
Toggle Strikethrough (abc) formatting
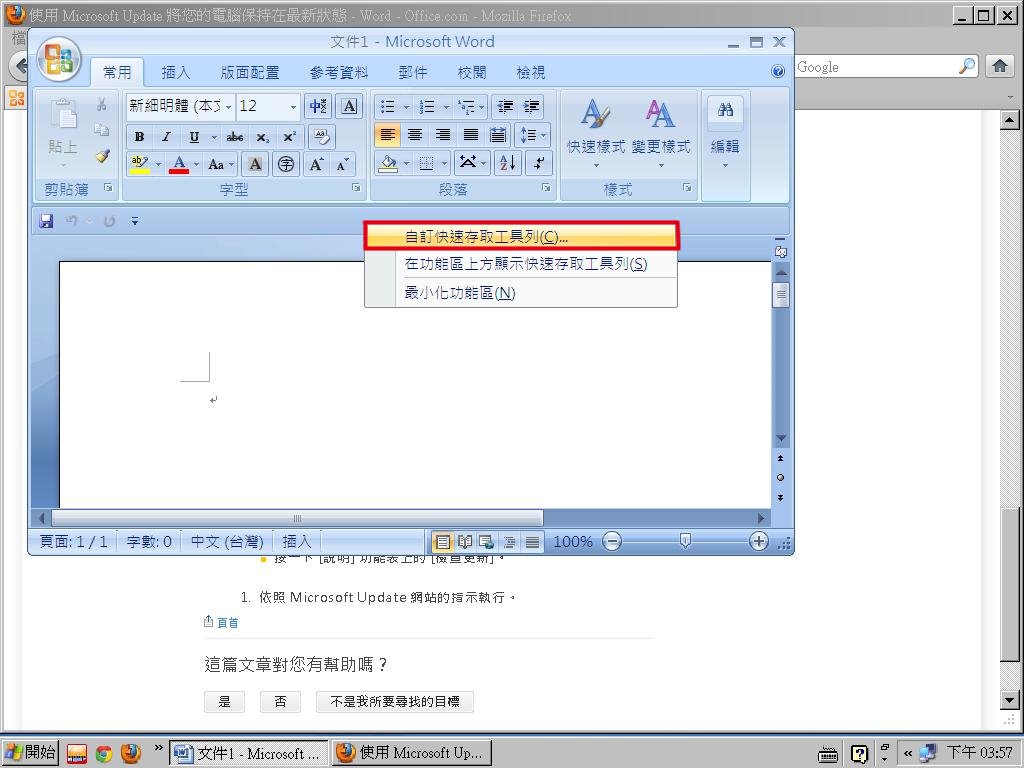click(x=235, y=137)
